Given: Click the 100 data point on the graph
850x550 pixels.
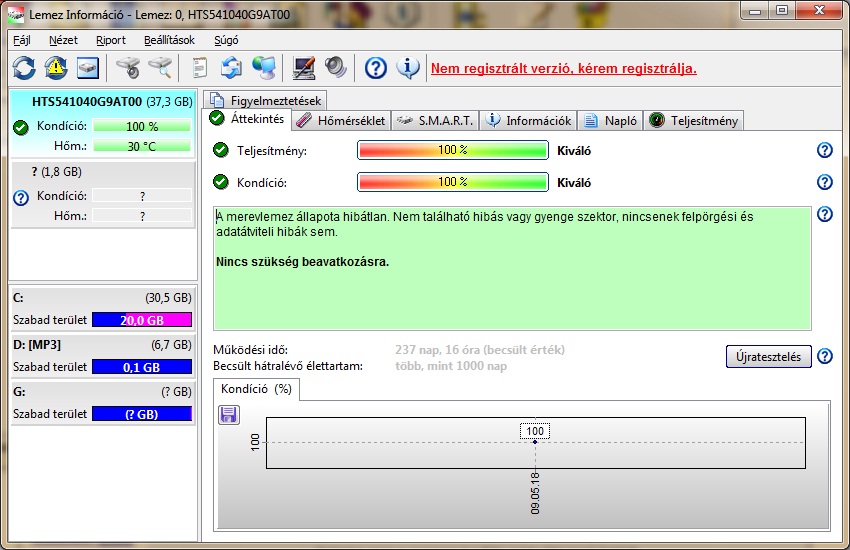Looking at the screenshot, I should 535,442.
